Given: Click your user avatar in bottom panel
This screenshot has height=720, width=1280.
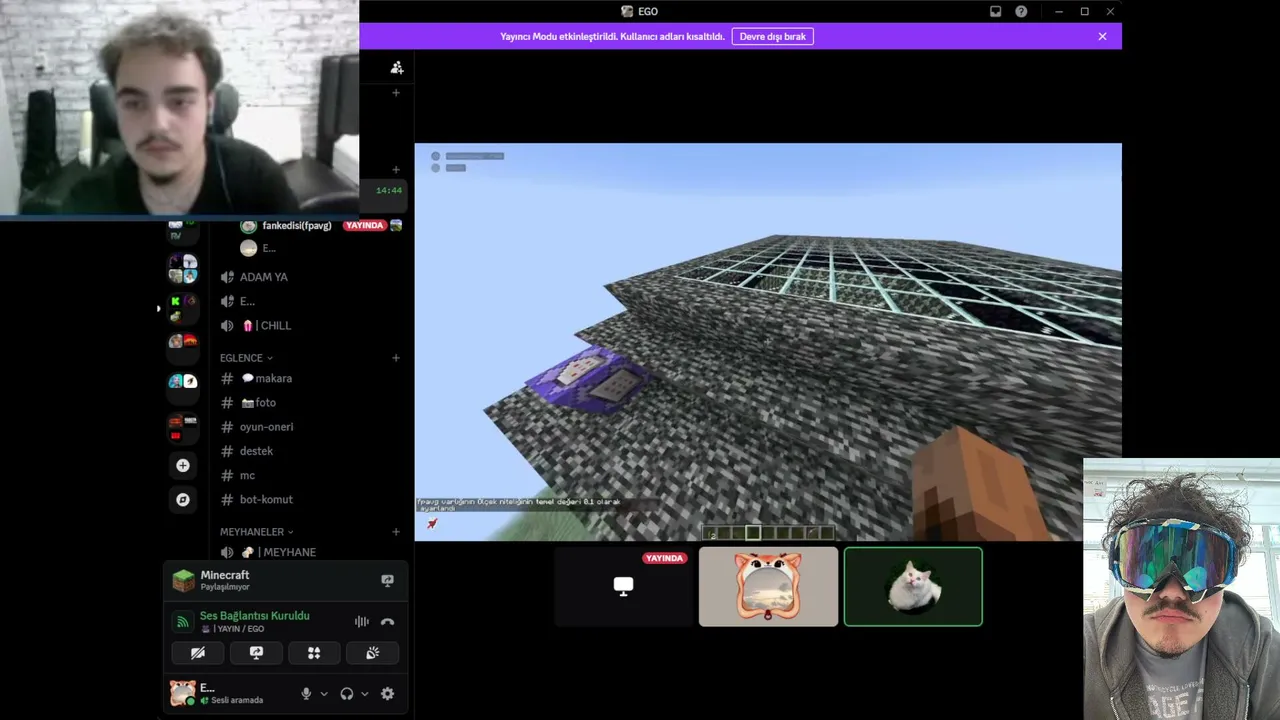Looking at the screenshot, I should pos(182,693).
